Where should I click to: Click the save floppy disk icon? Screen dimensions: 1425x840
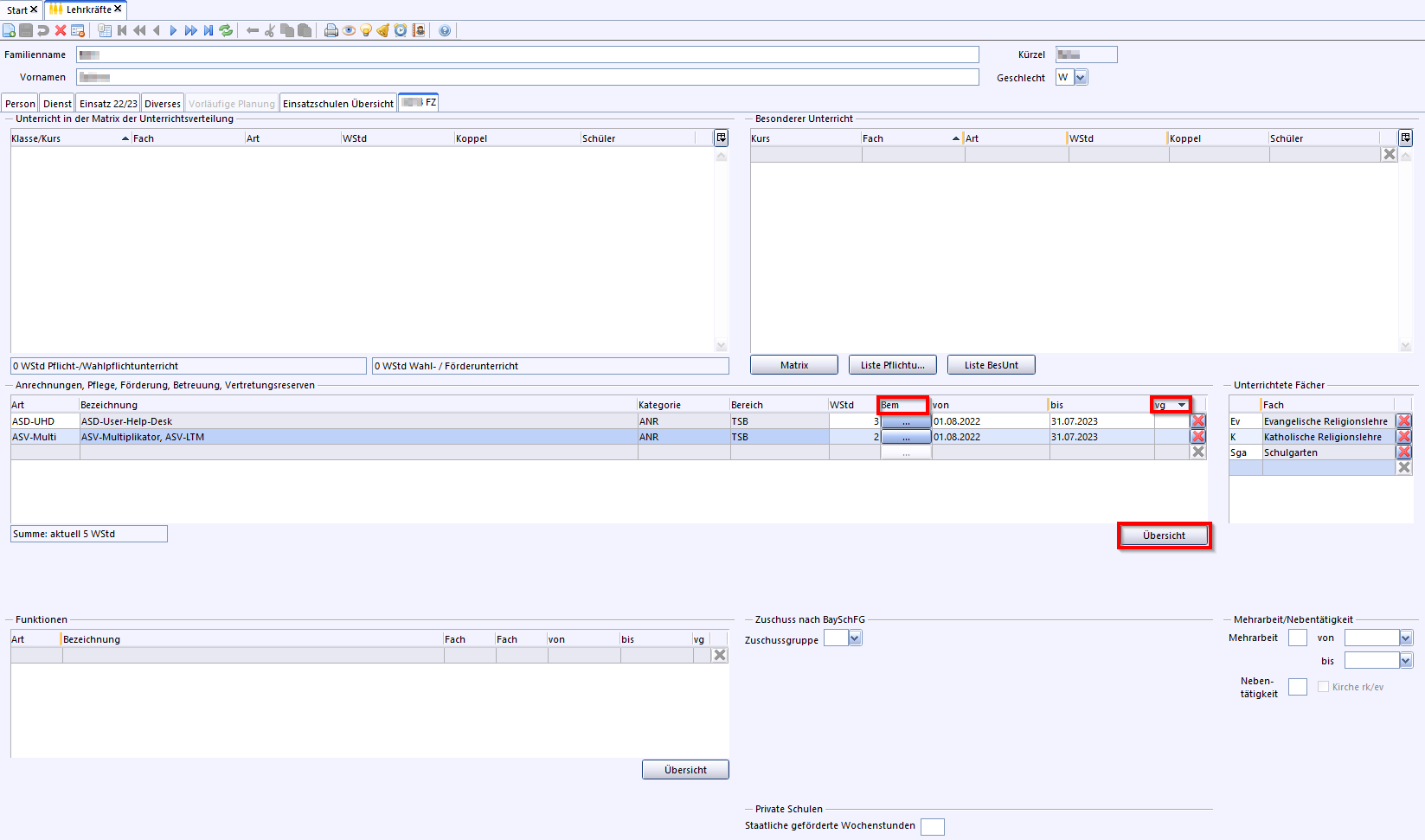point(26,30)
